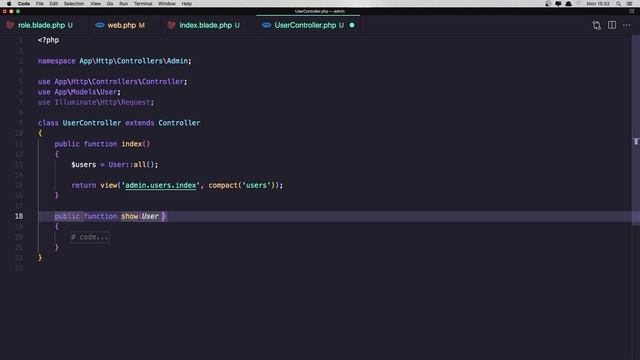Place cursor on namespace App\Http\Controllers\Admin line

coord(115,61)
